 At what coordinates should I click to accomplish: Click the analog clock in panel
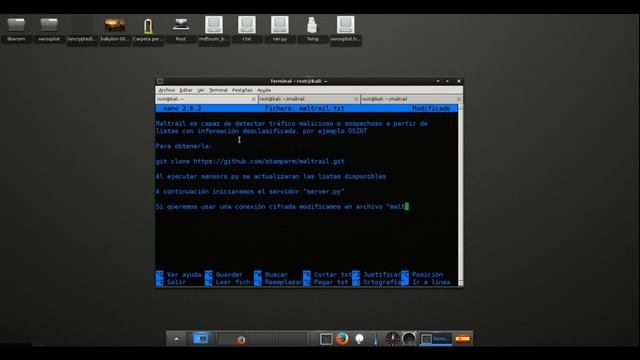point(393,339)
